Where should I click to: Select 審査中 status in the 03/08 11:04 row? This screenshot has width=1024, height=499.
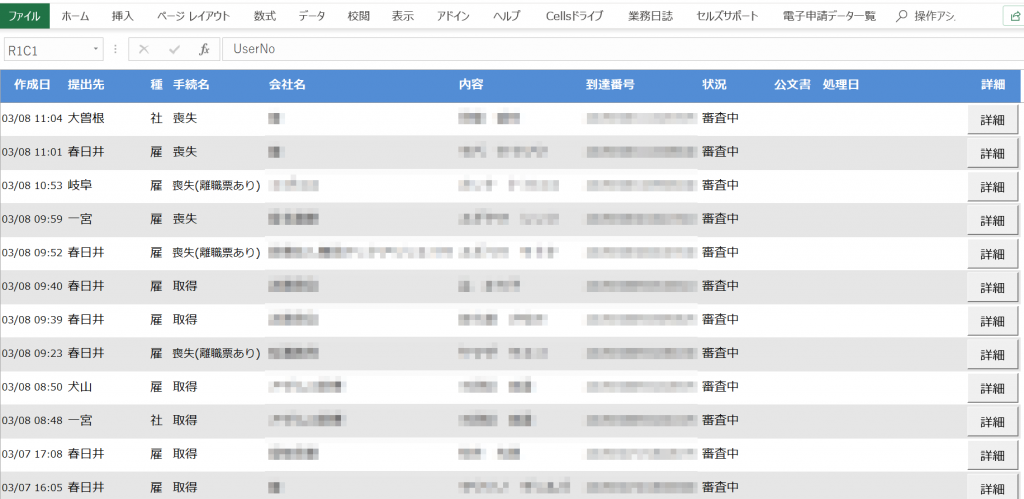(720, 118)
